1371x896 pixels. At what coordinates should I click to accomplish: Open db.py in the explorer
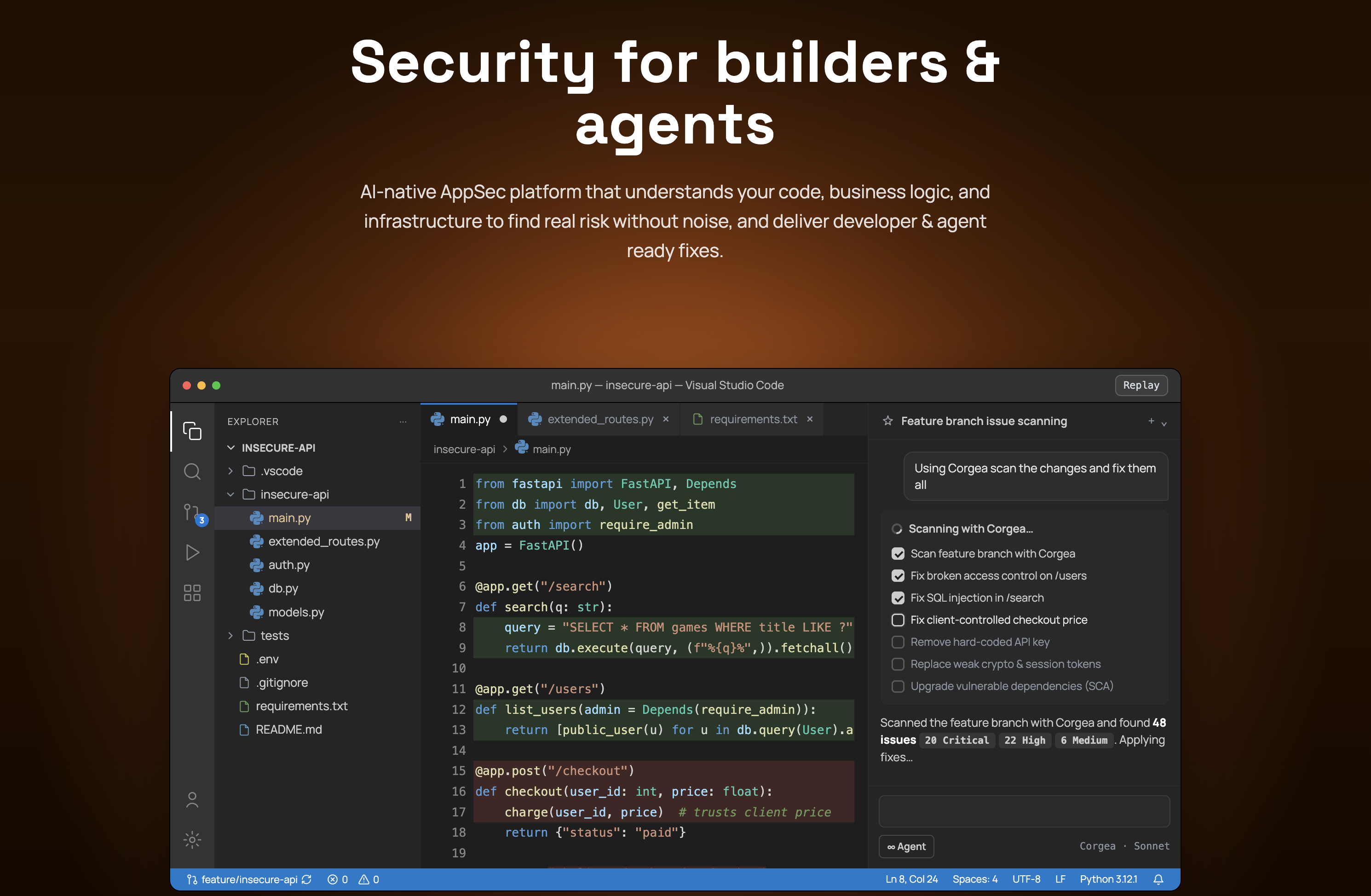317,588
